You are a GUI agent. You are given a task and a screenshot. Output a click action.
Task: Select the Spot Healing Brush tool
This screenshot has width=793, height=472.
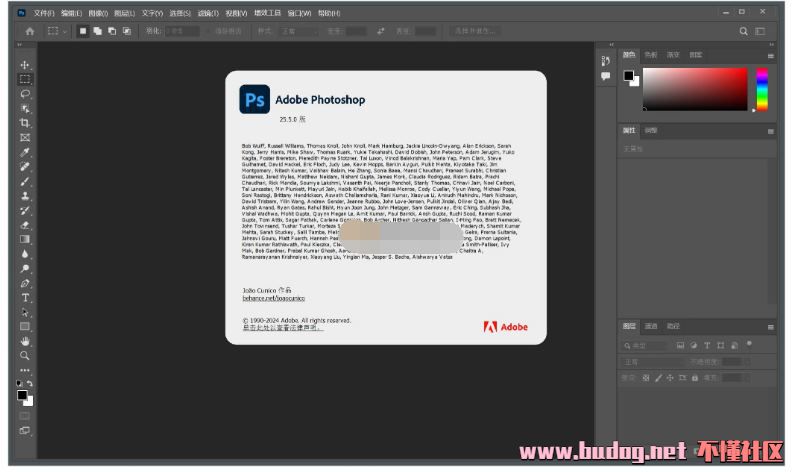point(25,166)
